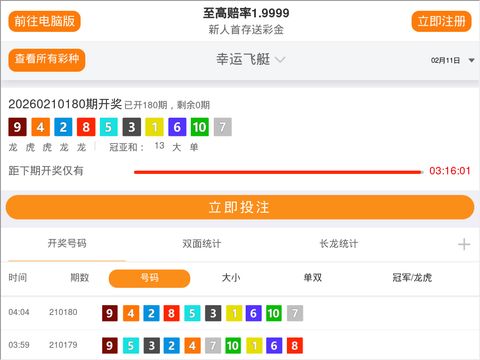Click the countdown progress bar
480x360 pixels.
point(278,172)
